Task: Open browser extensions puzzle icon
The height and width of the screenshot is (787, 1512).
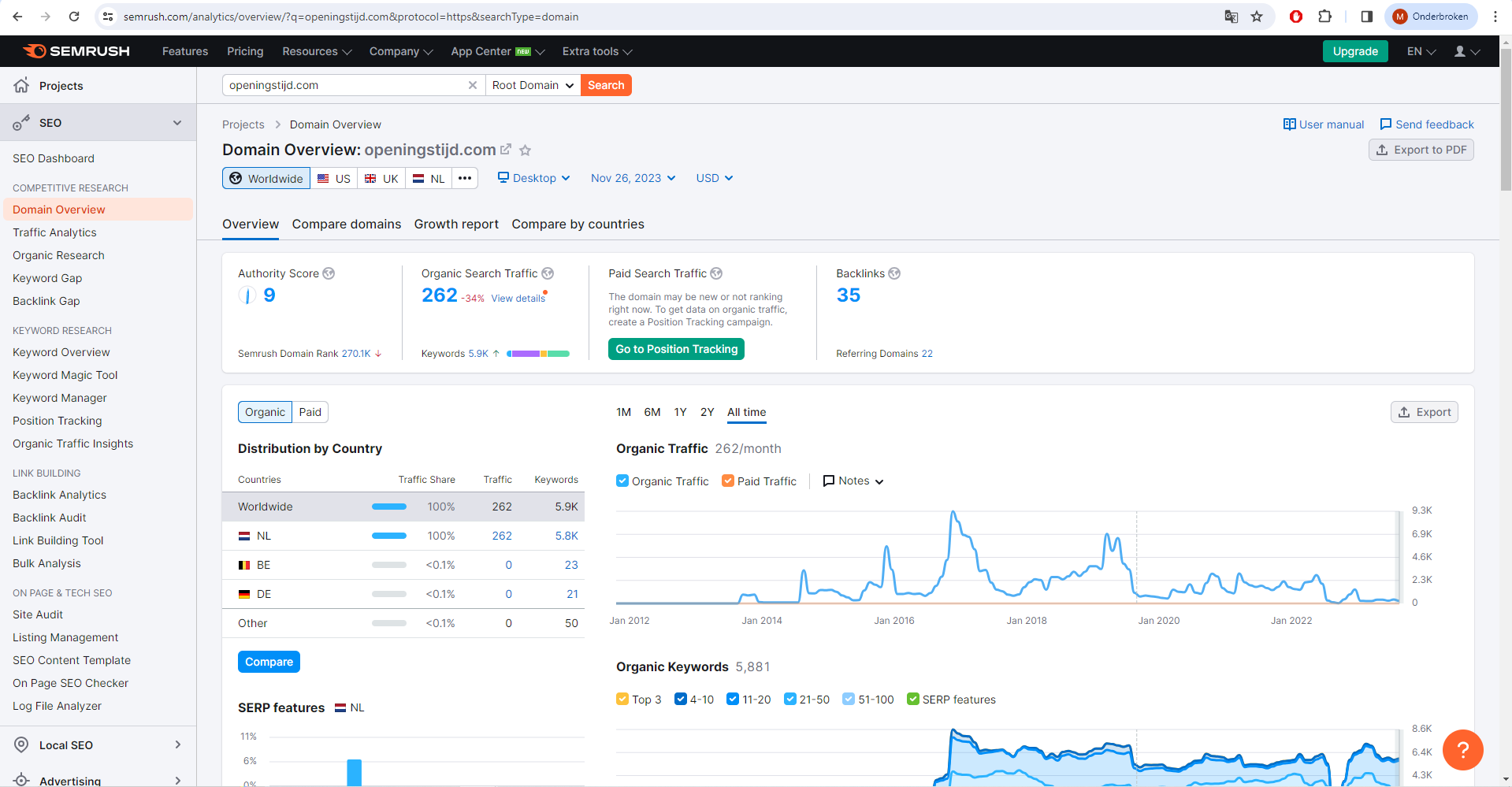Action: point(1325,17)
